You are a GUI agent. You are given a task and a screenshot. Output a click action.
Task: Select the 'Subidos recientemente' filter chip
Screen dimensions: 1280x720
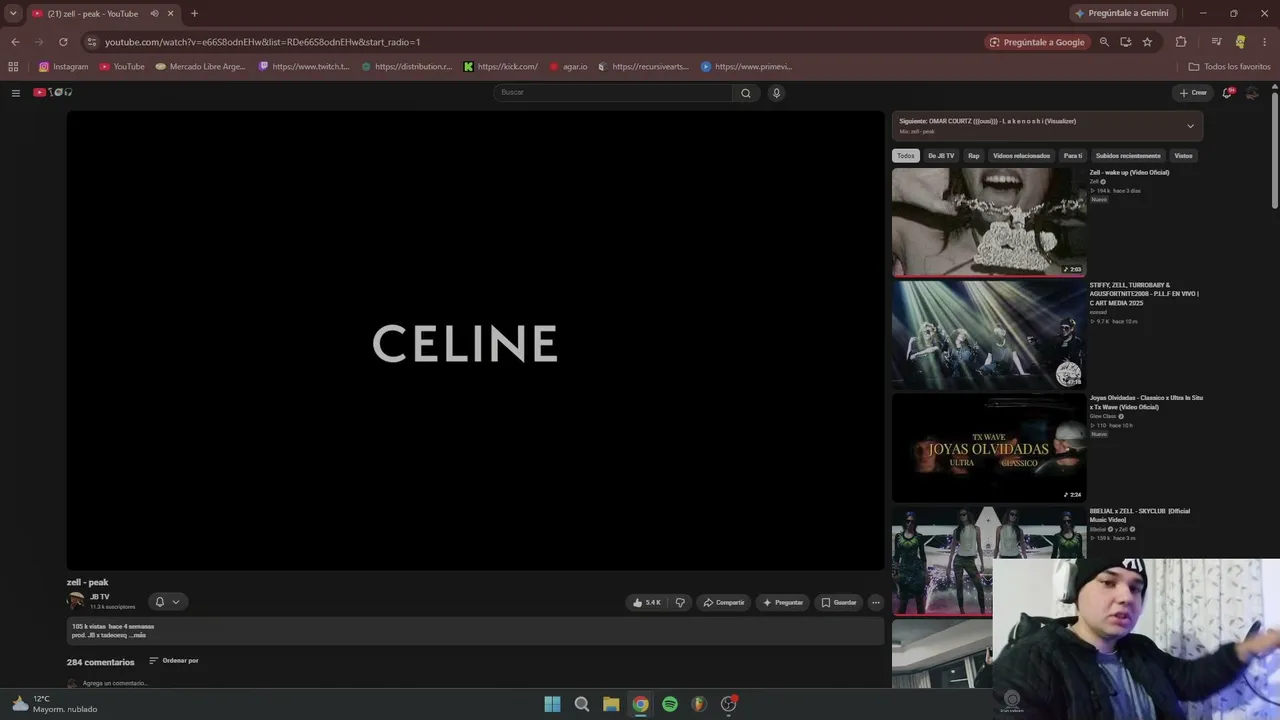[x=1128, y=156]
